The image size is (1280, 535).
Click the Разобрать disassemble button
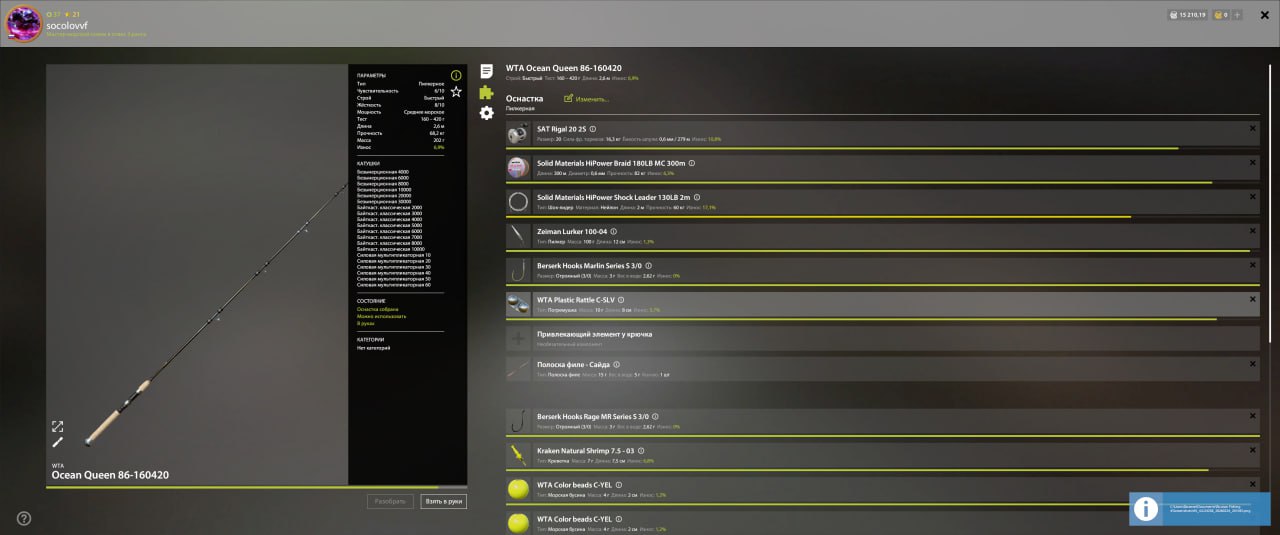point(390,501)
